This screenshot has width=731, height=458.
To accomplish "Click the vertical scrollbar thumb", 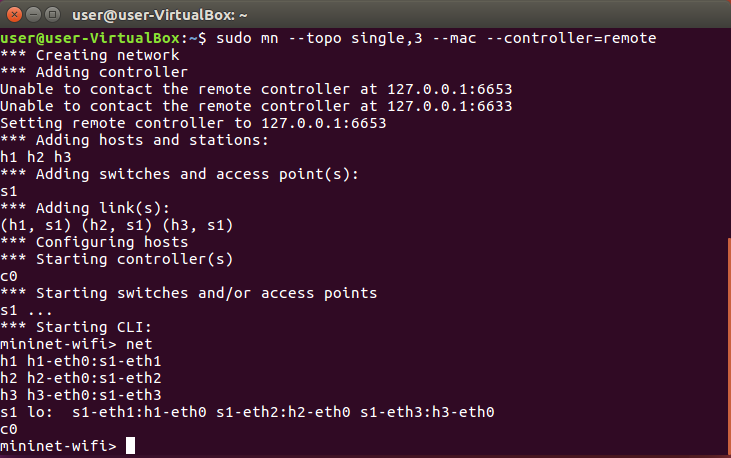I will tap(729, 346).
